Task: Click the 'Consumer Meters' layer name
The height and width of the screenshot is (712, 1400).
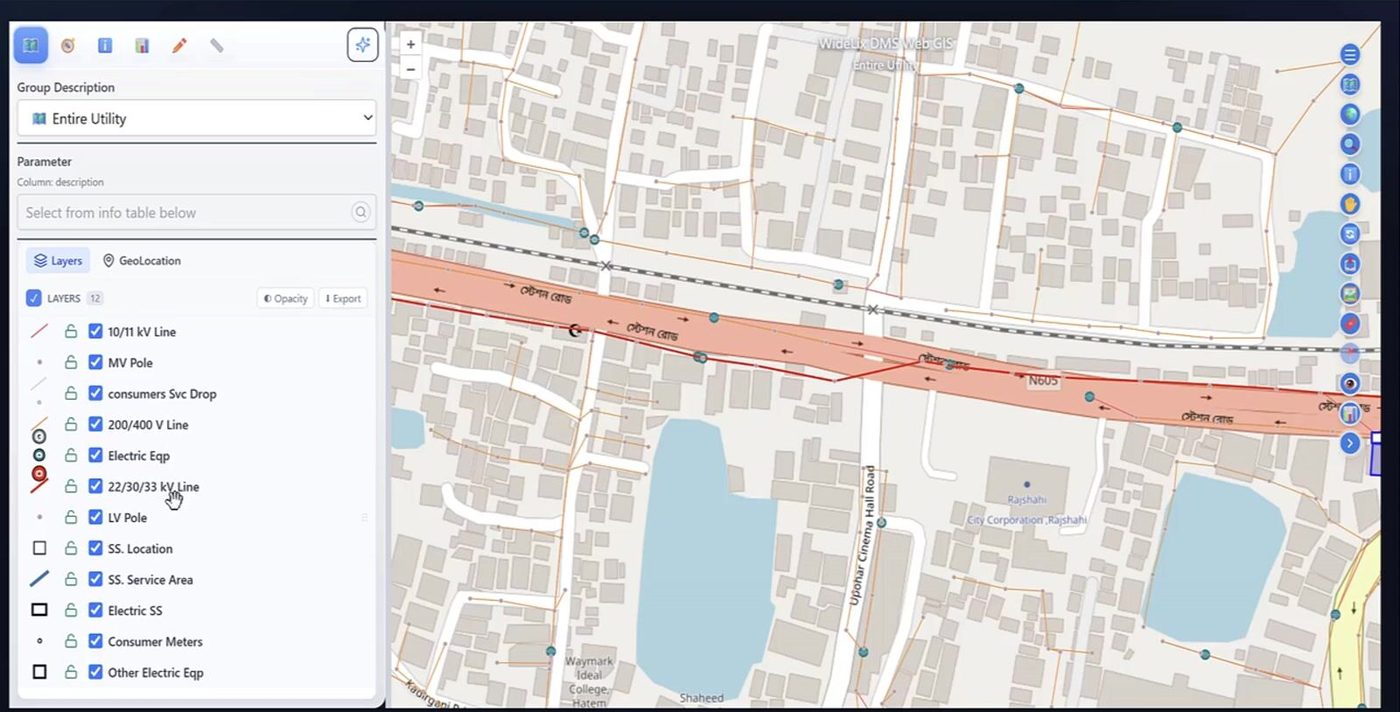Action: point(155,642)
